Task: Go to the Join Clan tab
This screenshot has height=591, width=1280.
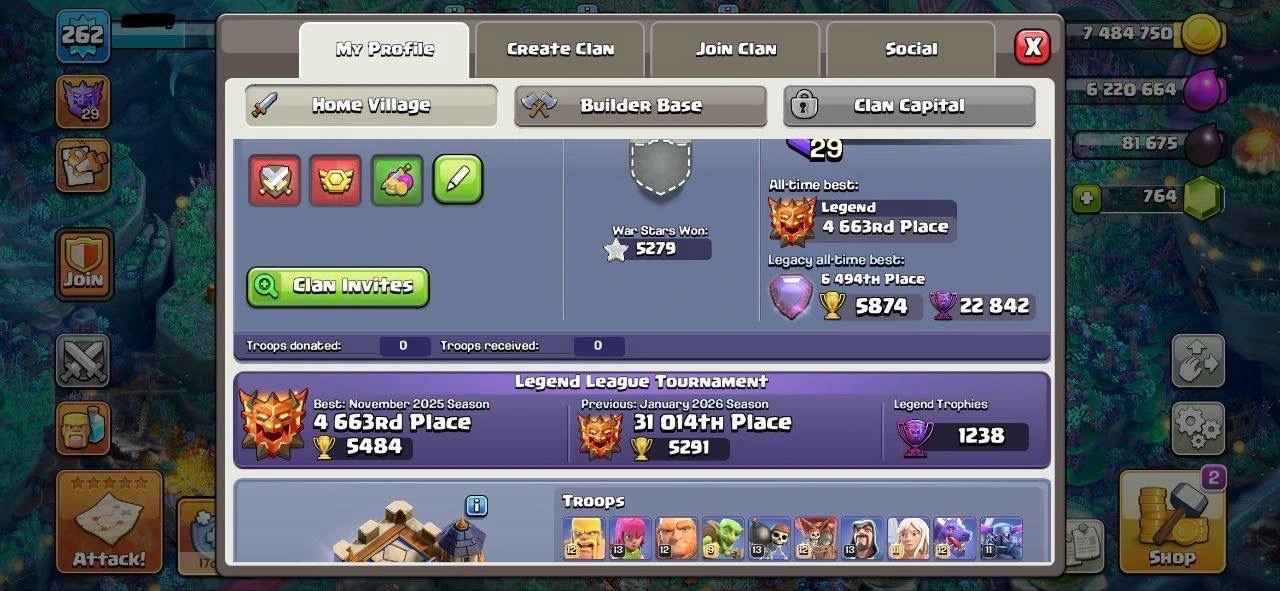Action: pos(735,49)
